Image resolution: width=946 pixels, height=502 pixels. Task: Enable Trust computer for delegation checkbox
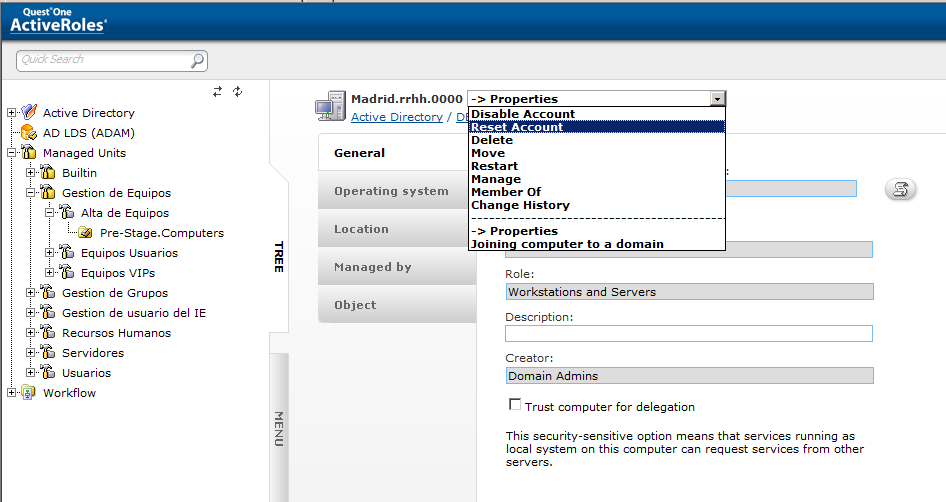pos(515,404)
